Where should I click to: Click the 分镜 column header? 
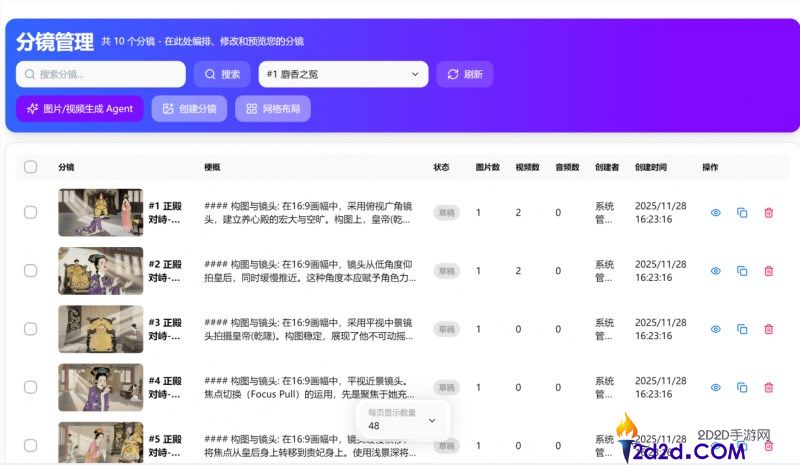coord(66,167)
